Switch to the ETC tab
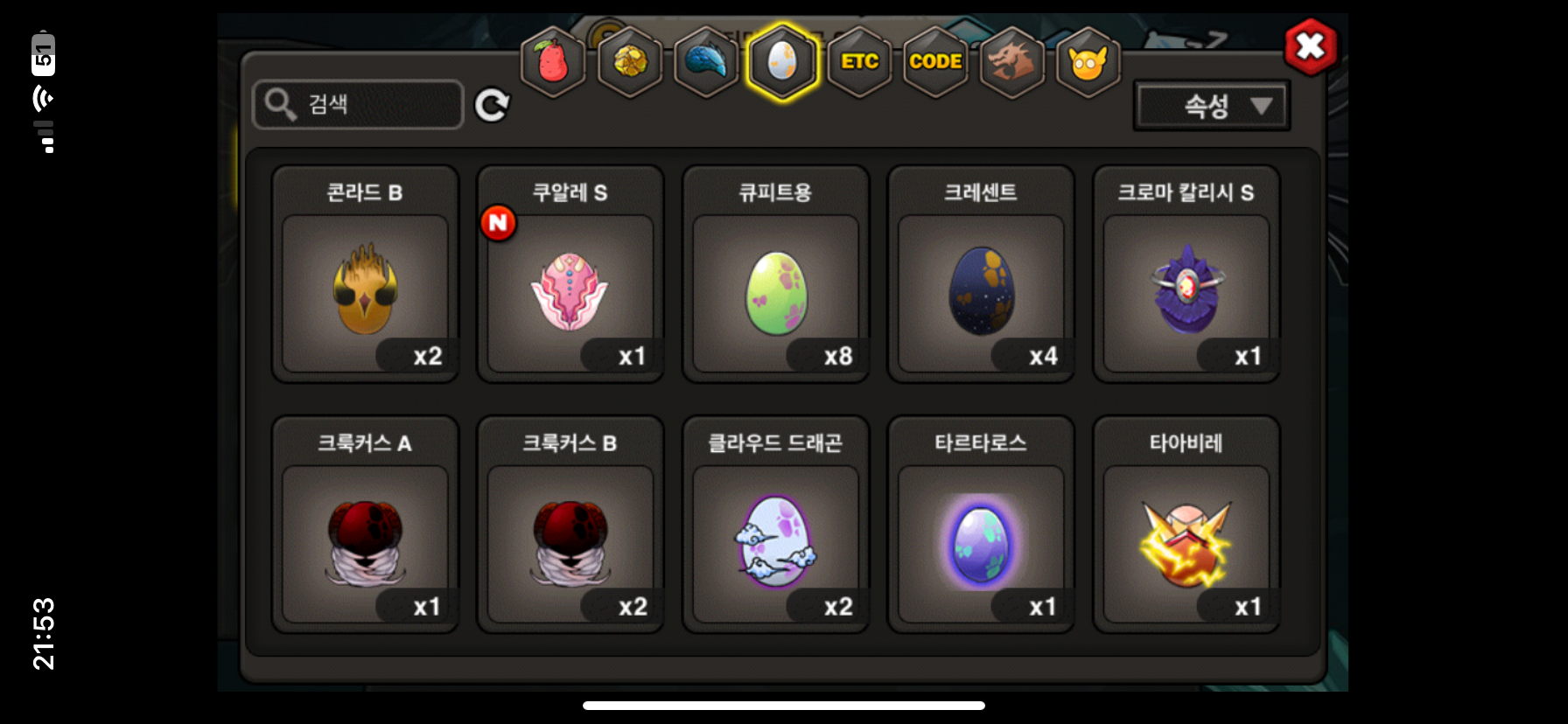The image size is (1568, 724). click(859, 61)
